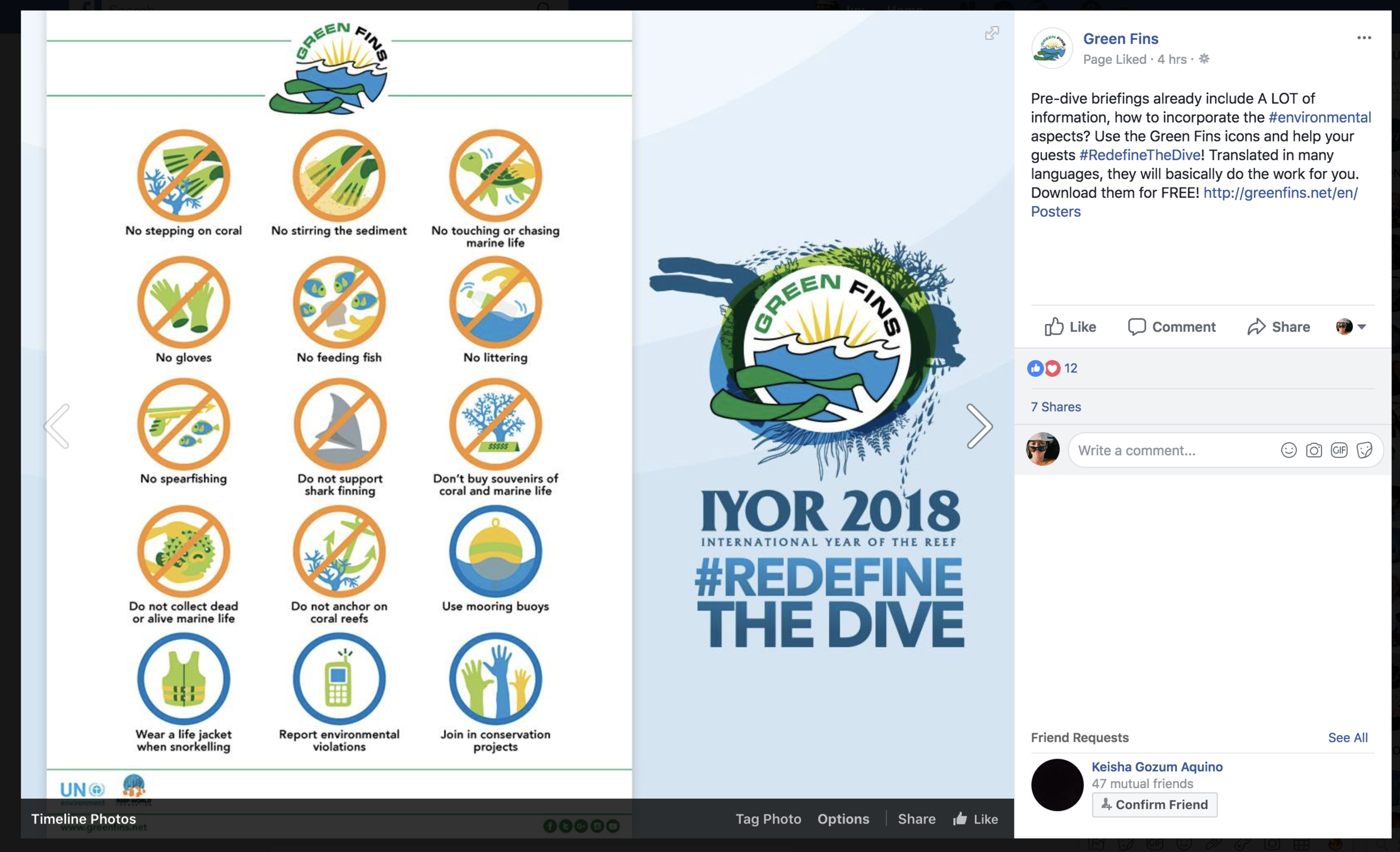Image resolution: width=1400 pixels, height=852 pixels.
Task: Open the post options ellipsis menu
Action: tap(1364, 38)
